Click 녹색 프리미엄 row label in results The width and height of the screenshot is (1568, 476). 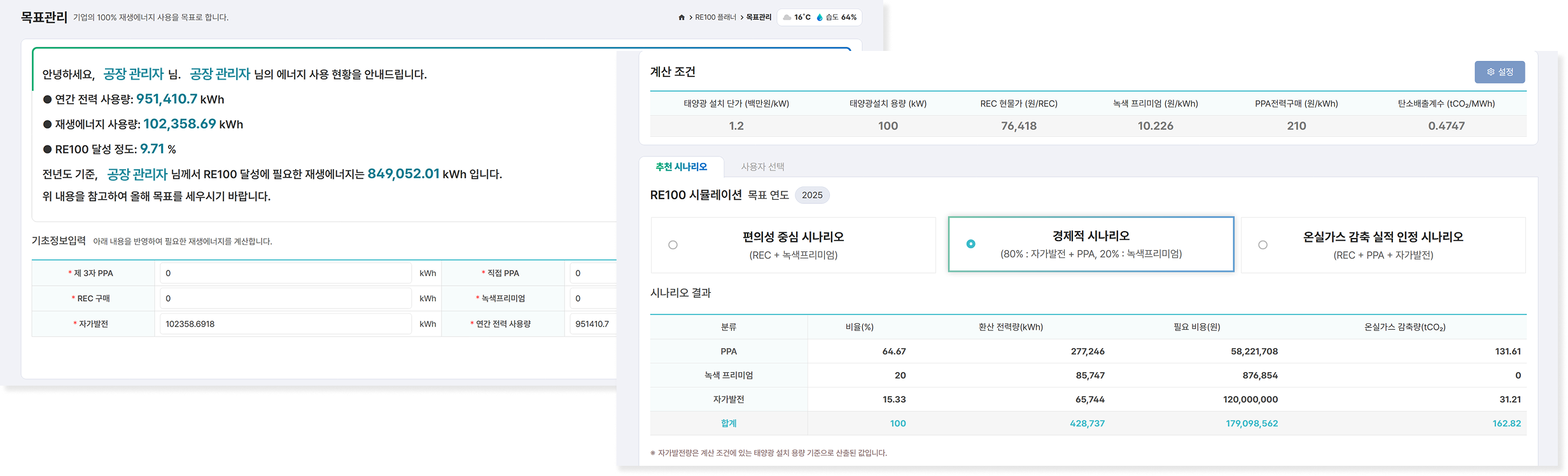[x=729, y=375]
